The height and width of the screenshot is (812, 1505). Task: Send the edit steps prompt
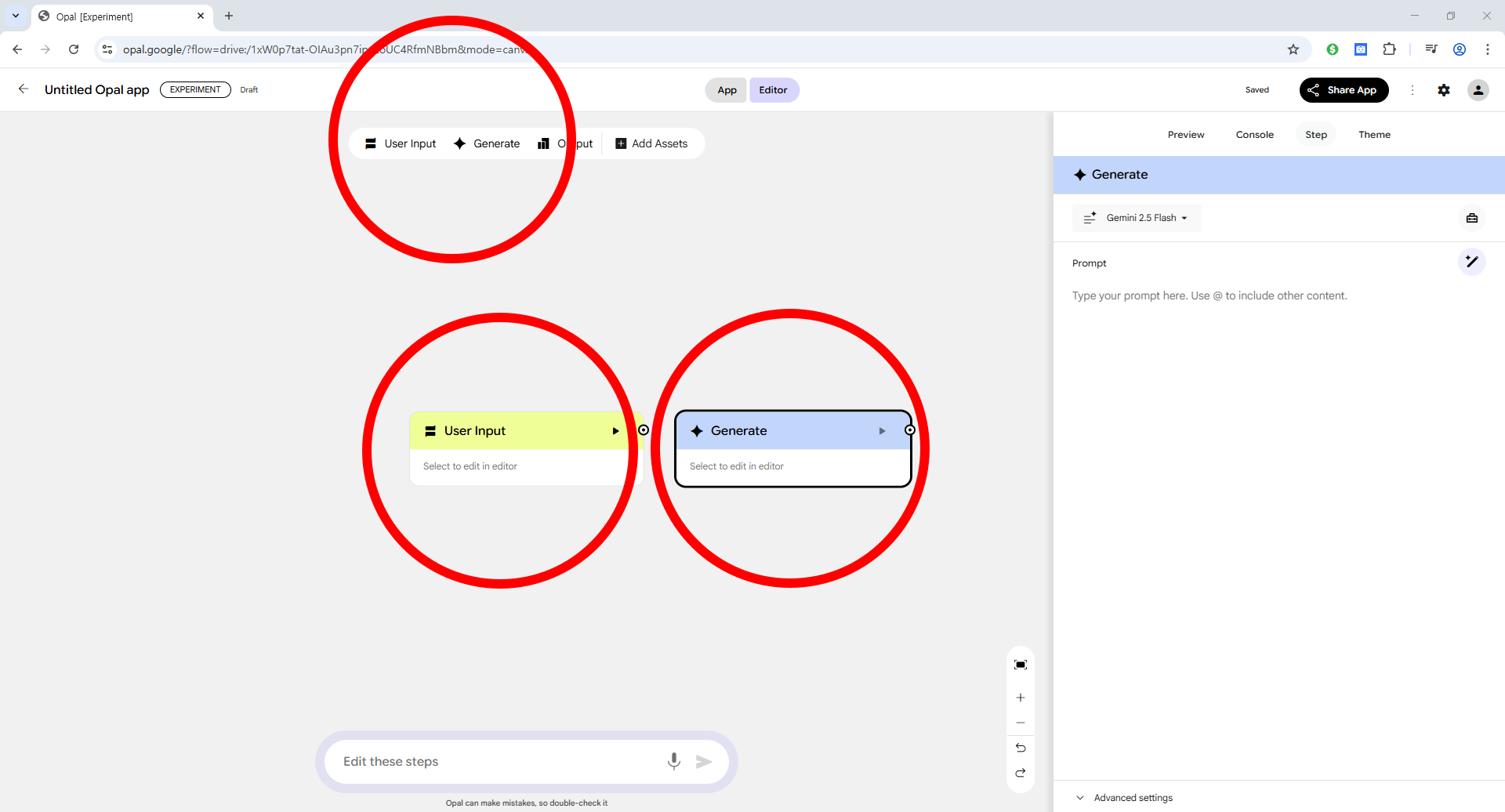(x=704, y=761)
